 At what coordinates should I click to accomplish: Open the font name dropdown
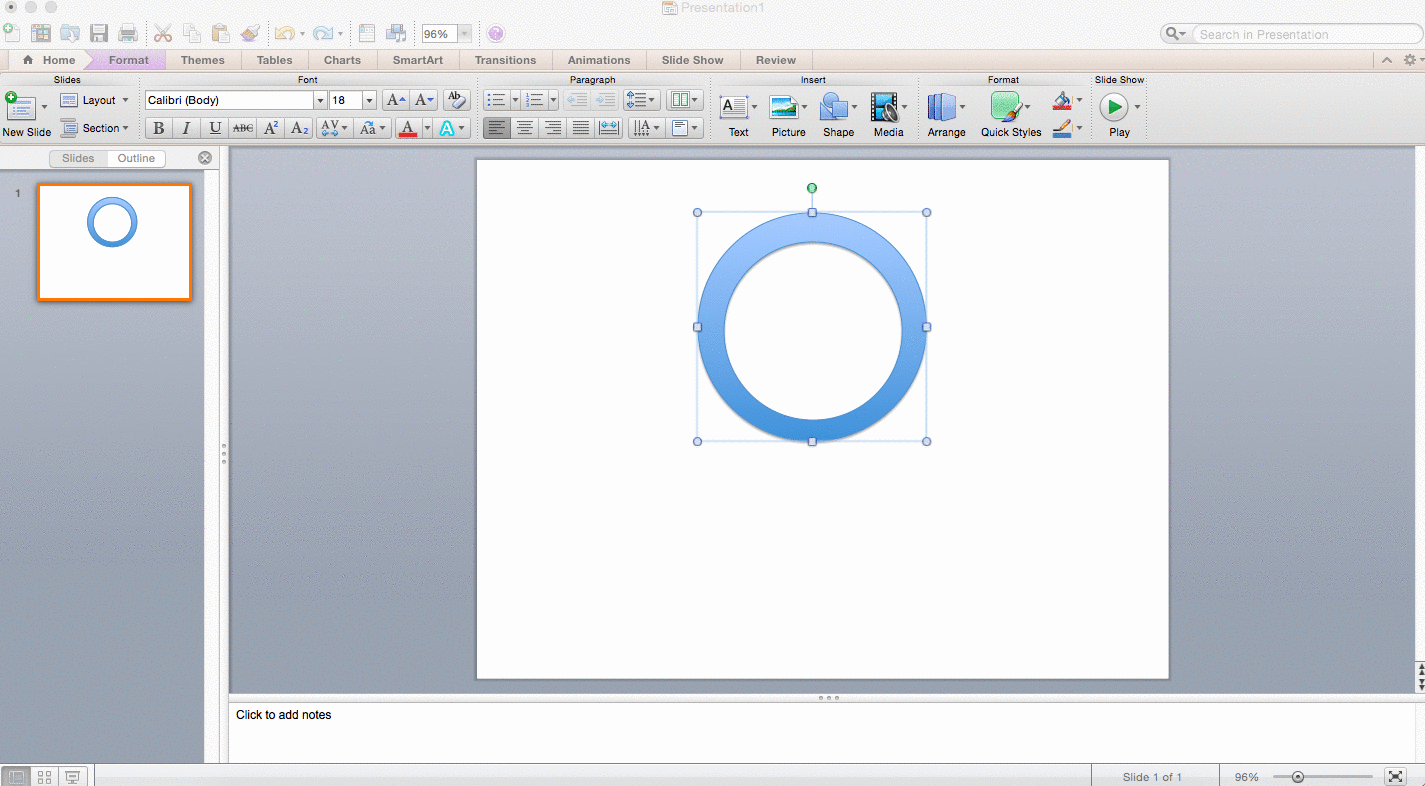[x=320, y=100]
